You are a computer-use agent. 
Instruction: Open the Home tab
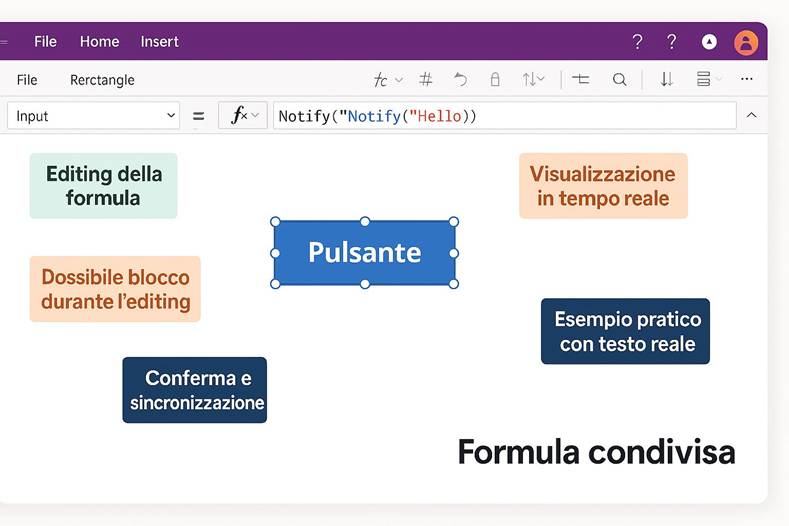[99, 41]
